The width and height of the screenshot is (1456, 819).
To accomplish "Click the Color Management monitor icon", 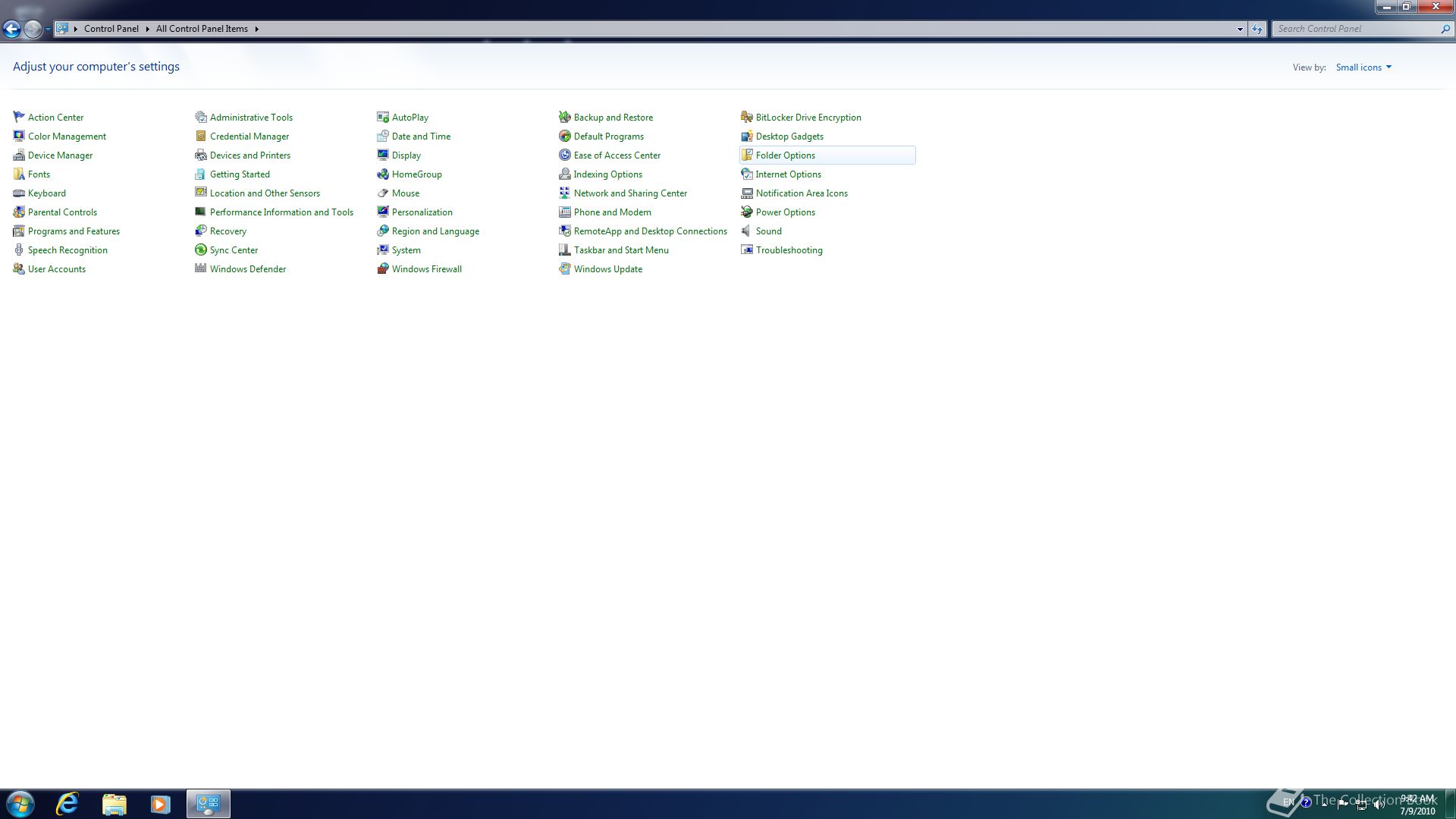I will coord(19,136).
